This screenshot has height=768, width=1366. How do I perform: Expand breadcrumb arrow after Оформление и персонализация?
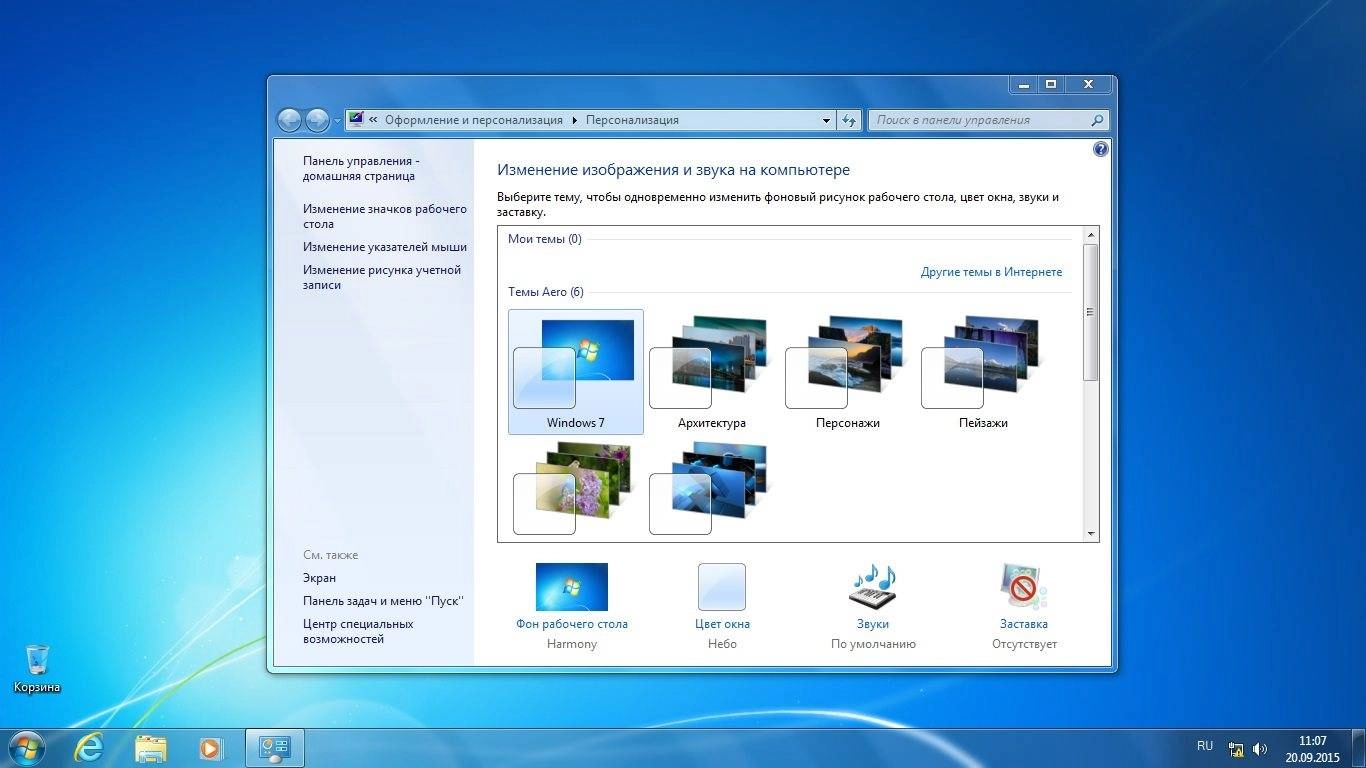[575, 120]
